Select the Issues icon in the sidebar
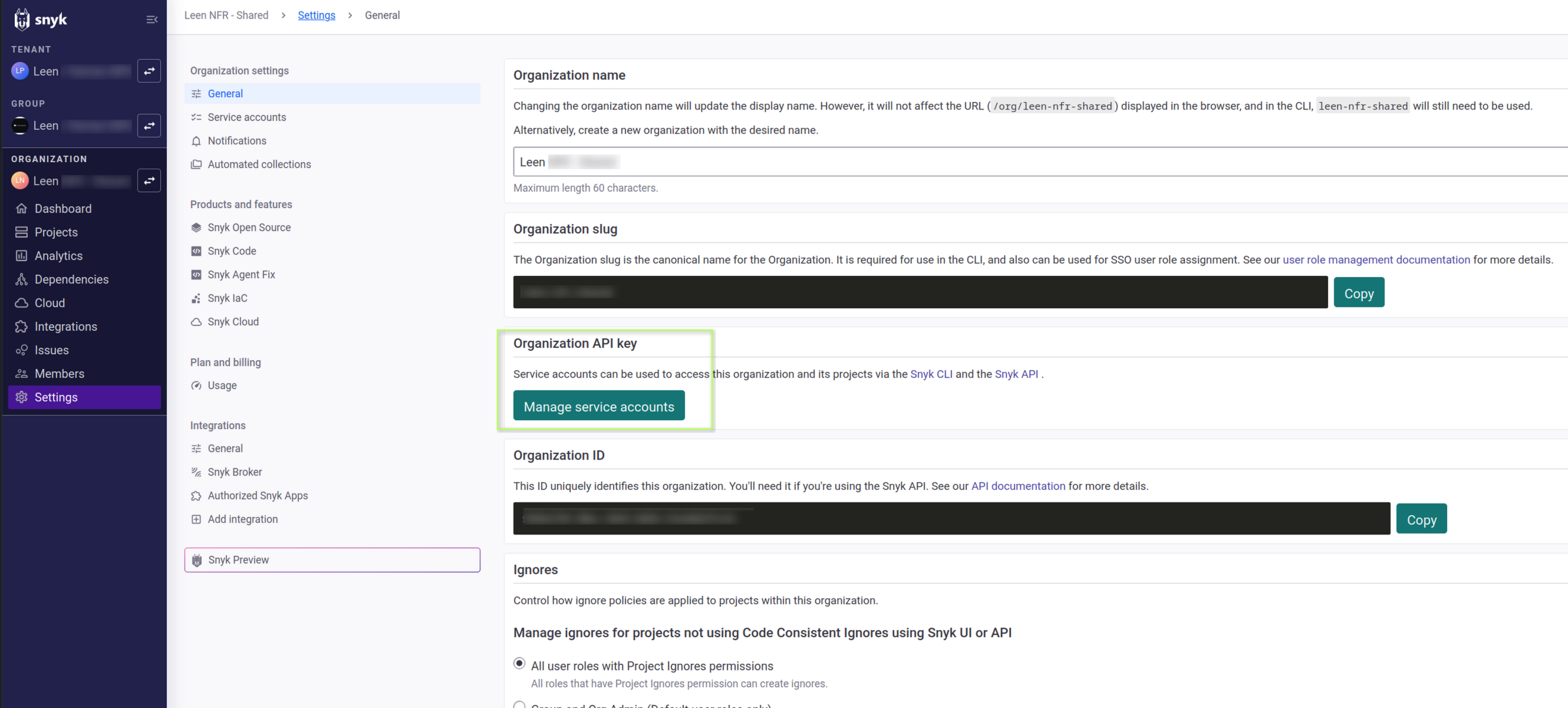 coord(22,350)
